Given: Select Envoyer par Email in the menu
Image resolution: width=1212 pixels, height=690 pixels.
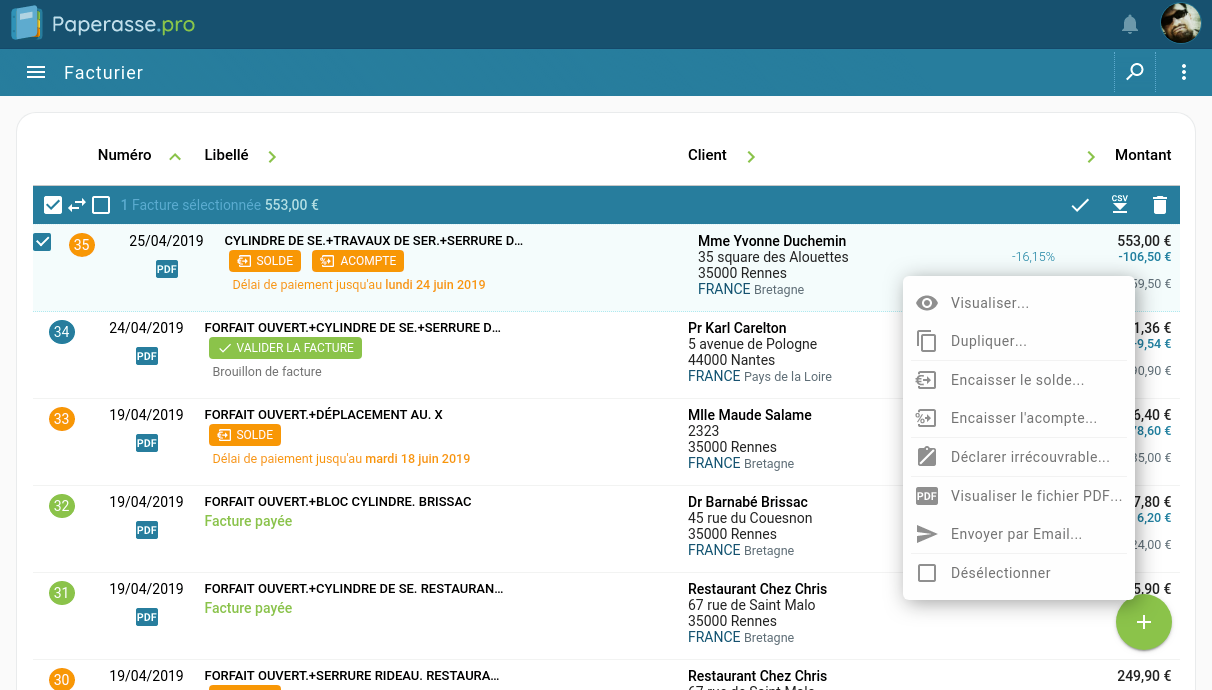Looking at the screenshot, I should click(x=1014, y=534).
